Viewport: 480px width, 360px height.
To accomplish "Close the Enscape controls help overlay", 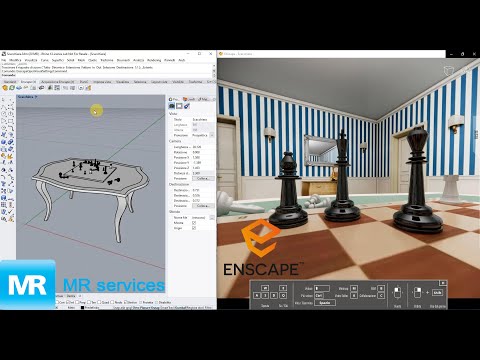I will [x=443, y=283].
